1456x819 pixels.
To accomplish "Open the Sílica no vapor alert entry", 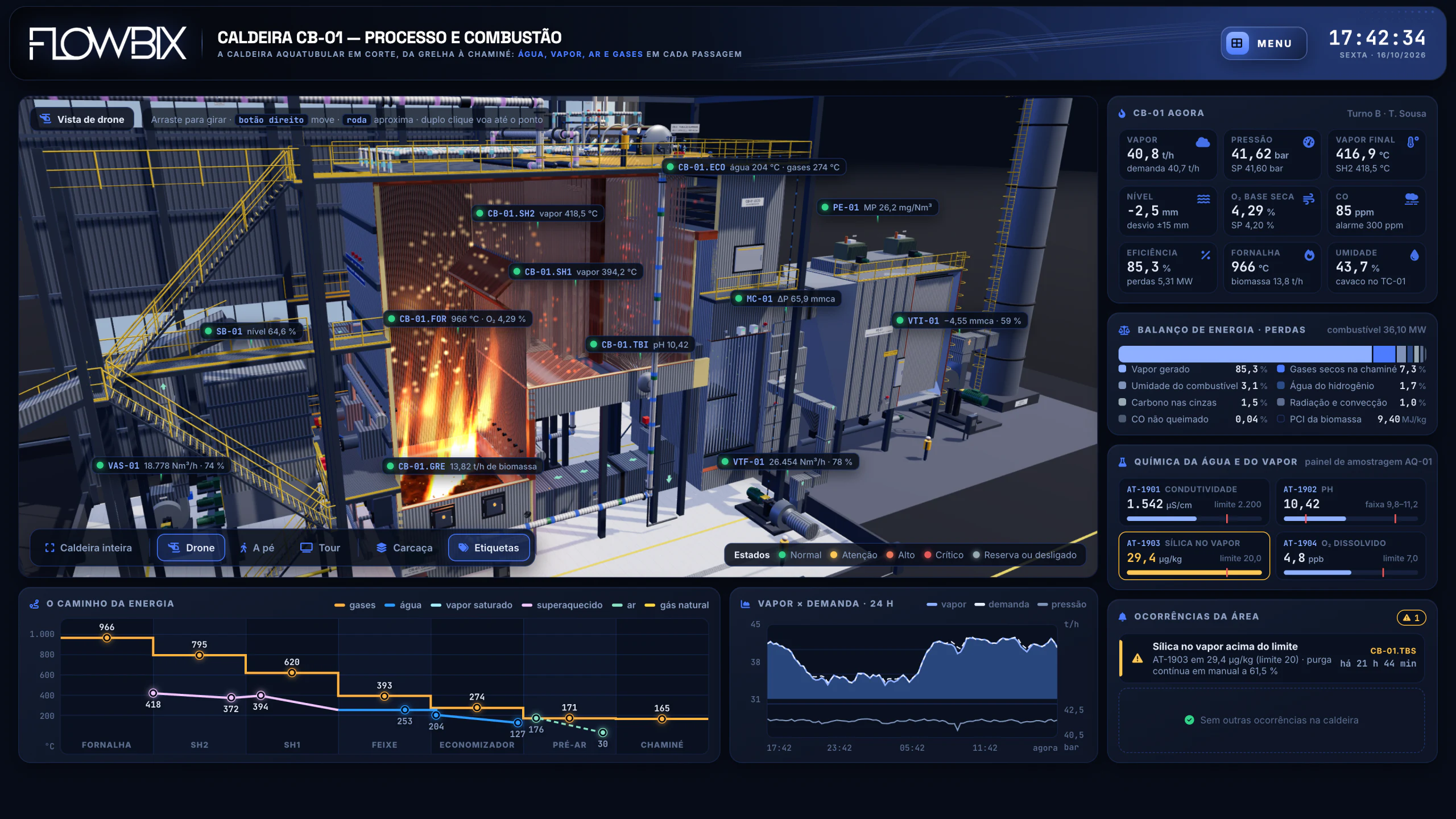I will point(1272,659).
